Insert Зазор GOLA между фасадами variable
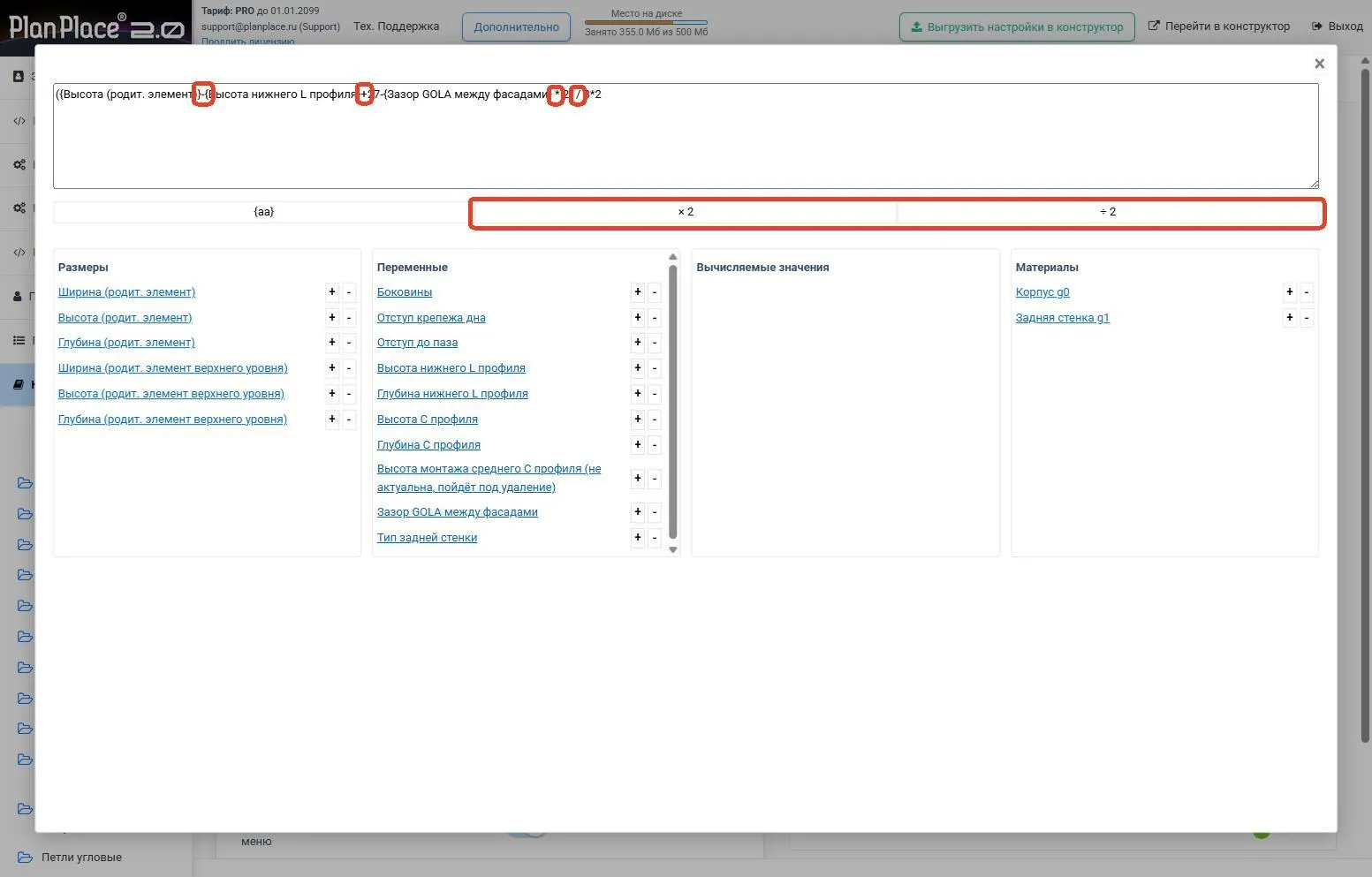 click(x=458, y=512)
